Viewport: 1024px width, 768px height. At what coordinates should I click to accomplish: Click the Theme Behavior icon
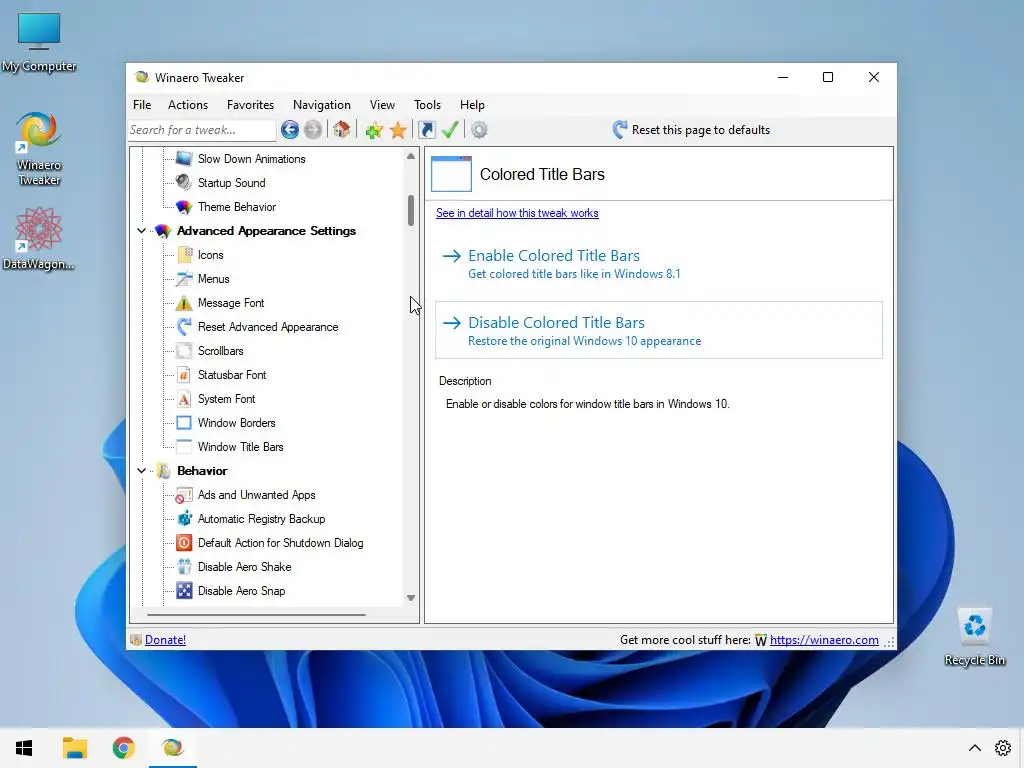(184, 207)
